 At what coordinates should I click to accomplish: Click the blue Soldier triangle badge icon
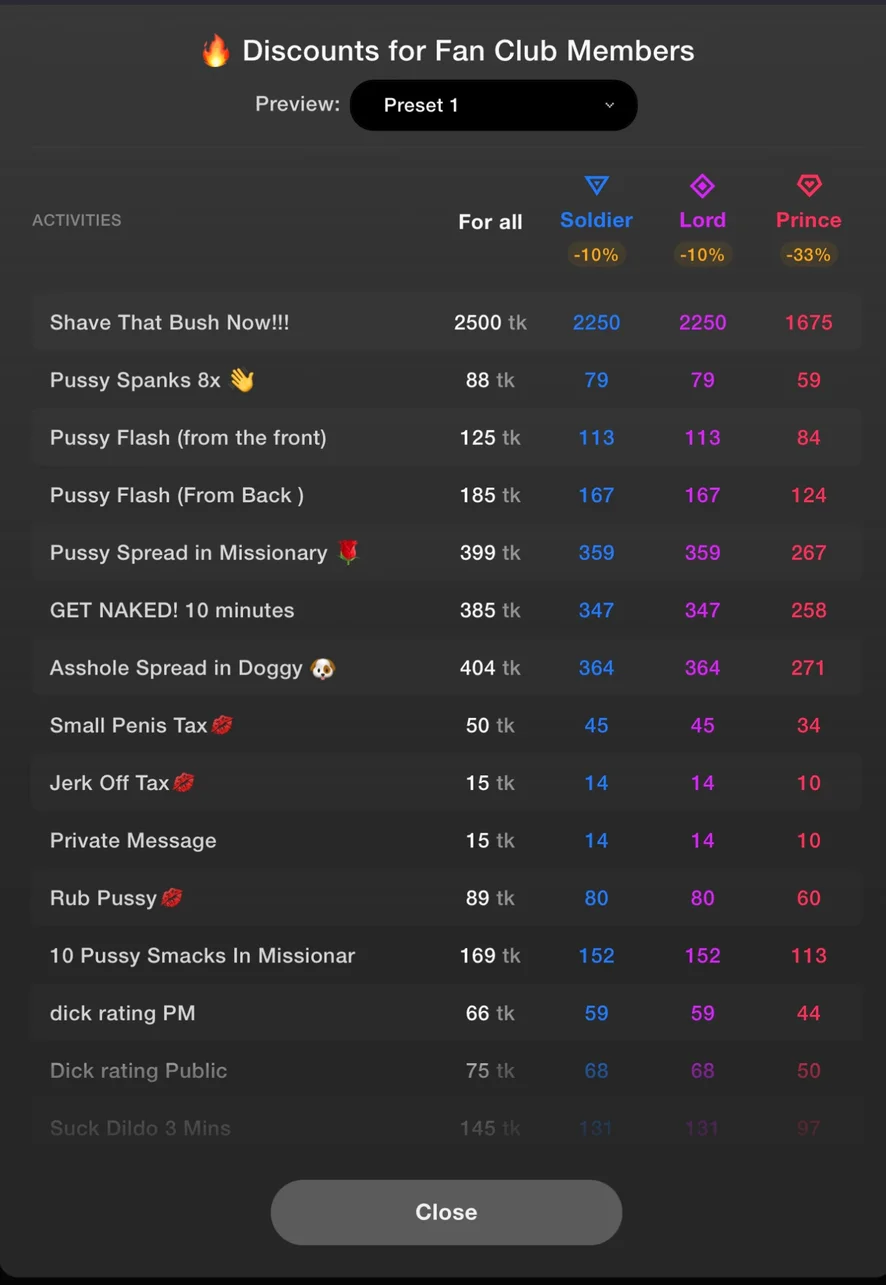[x=596, y=186]
